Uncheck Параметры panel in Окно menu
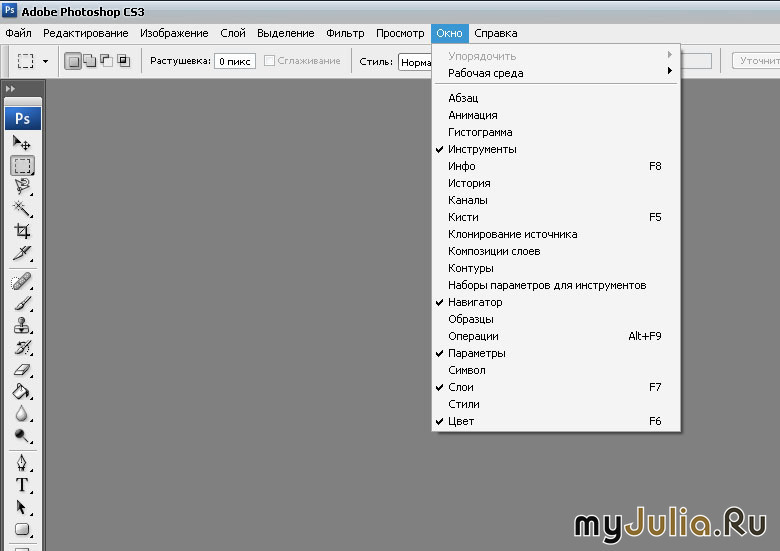Screen dimensions: 780x551 click(556, 353)
